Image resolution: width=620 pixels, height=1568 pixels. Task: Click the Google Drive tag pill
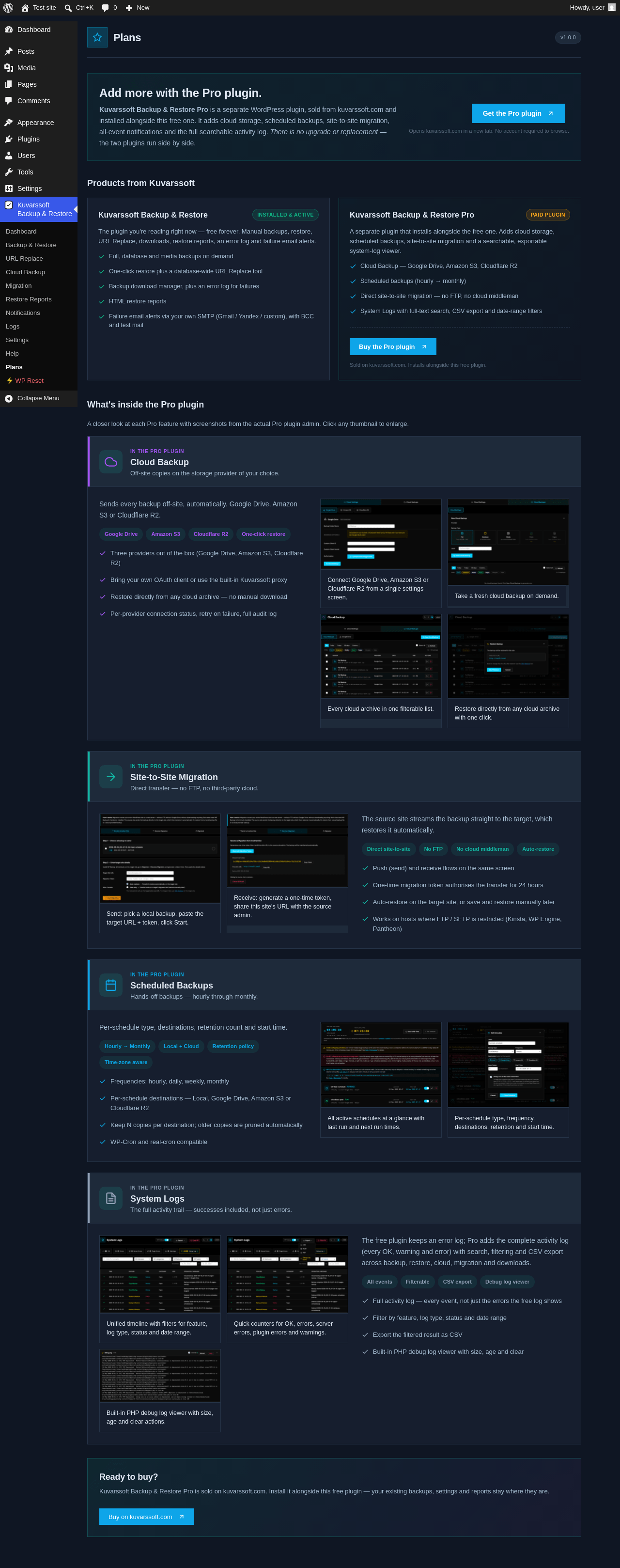(121, 534)
